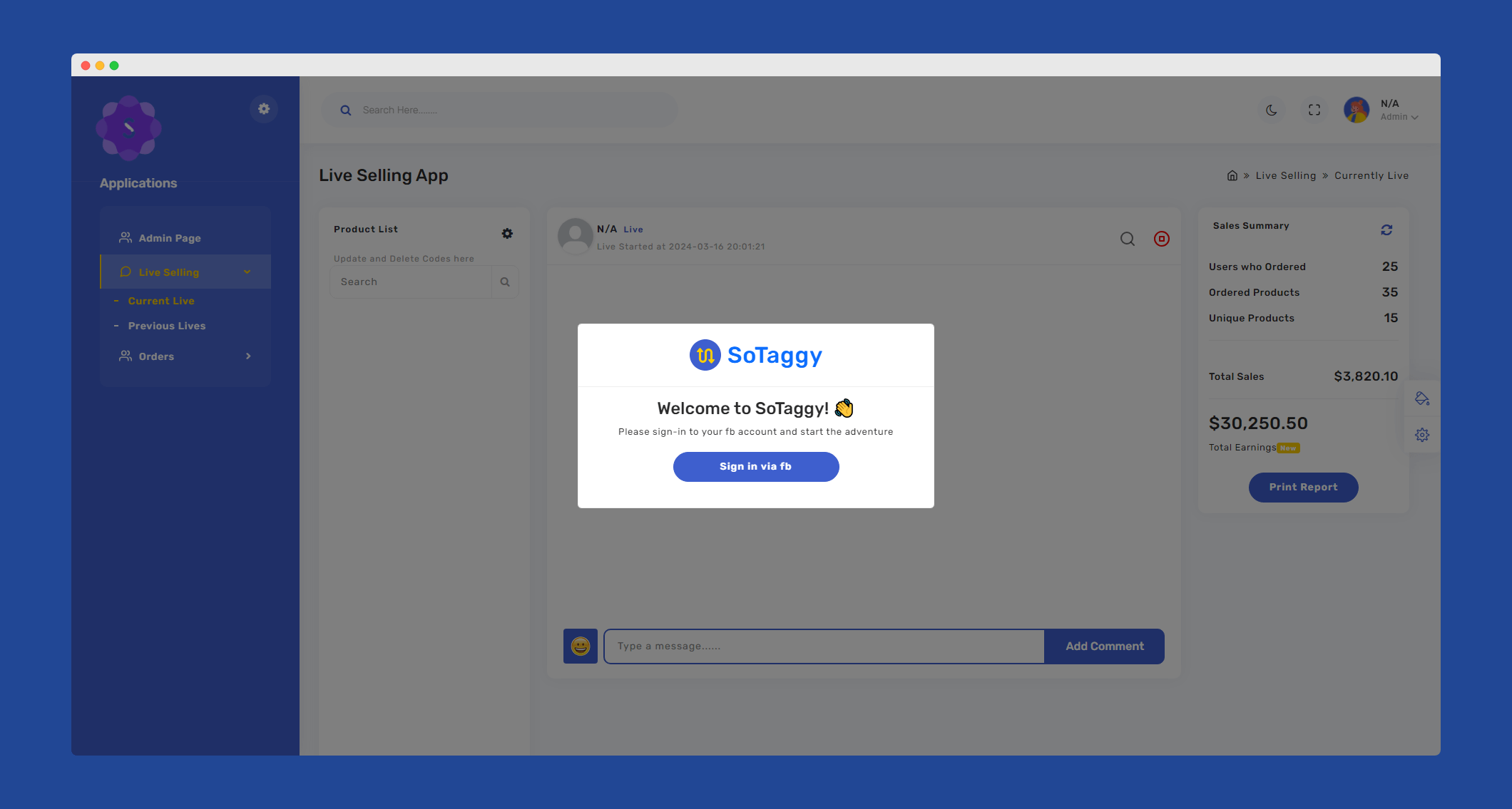1512x809 pixels.
Task: Click the user avatar picture in header
Action: tap(1357, 110)
